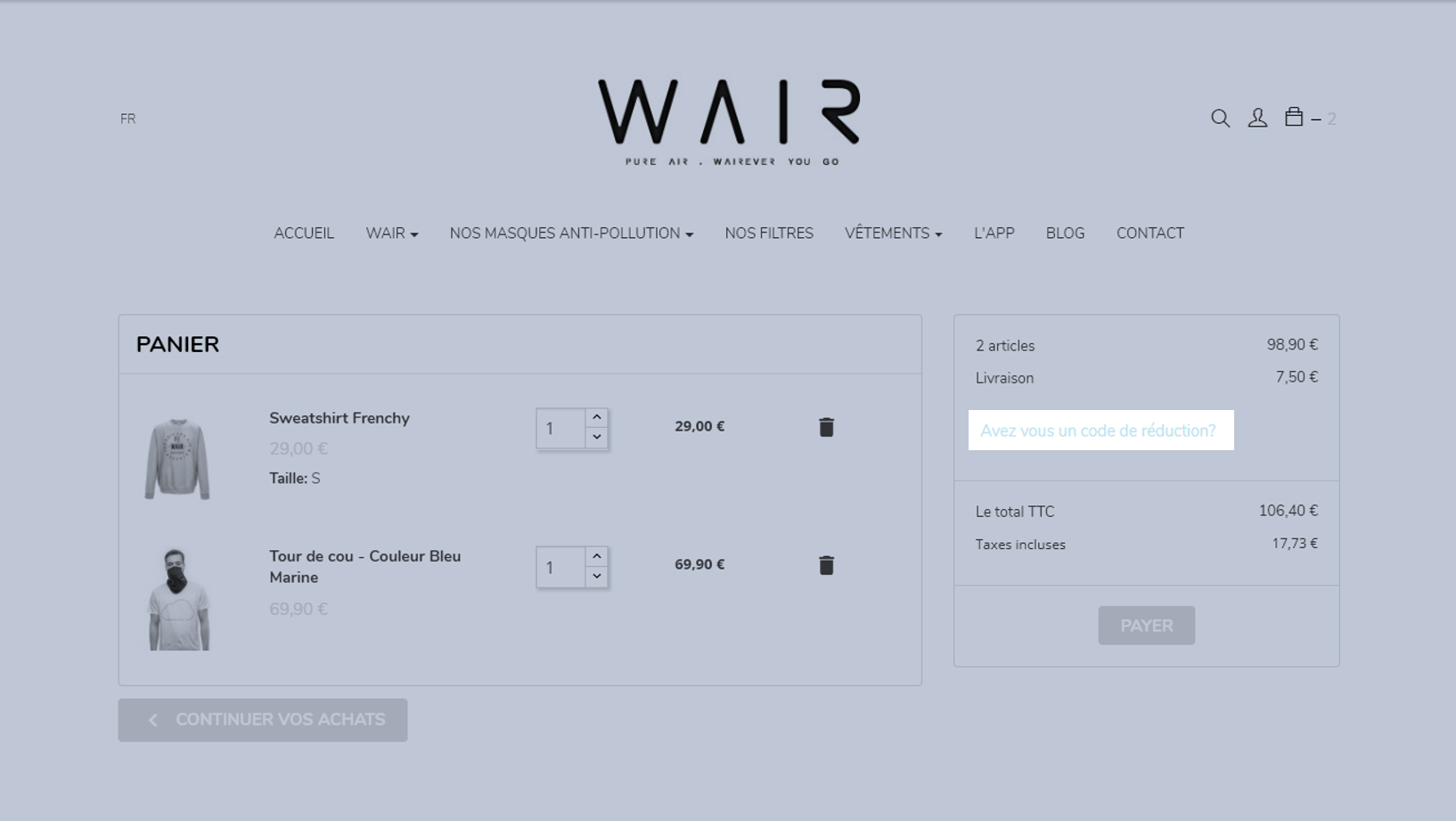Click 'Avez vous un code de réduction?' link
Viewport: 1456px width, 821px height.
(x=1098, y=431)
